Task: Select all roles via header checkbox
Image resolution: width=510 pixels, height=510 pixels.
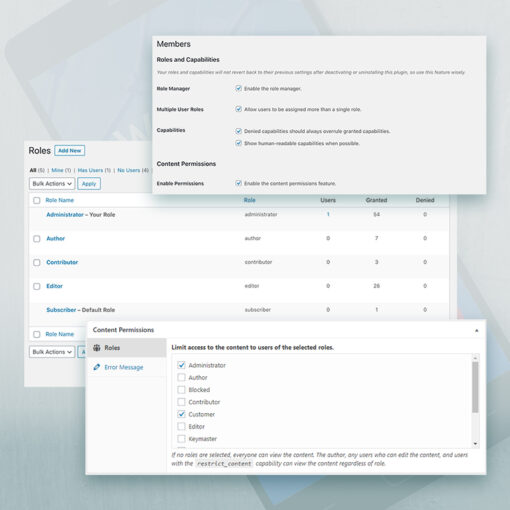Action: (37, 200)
